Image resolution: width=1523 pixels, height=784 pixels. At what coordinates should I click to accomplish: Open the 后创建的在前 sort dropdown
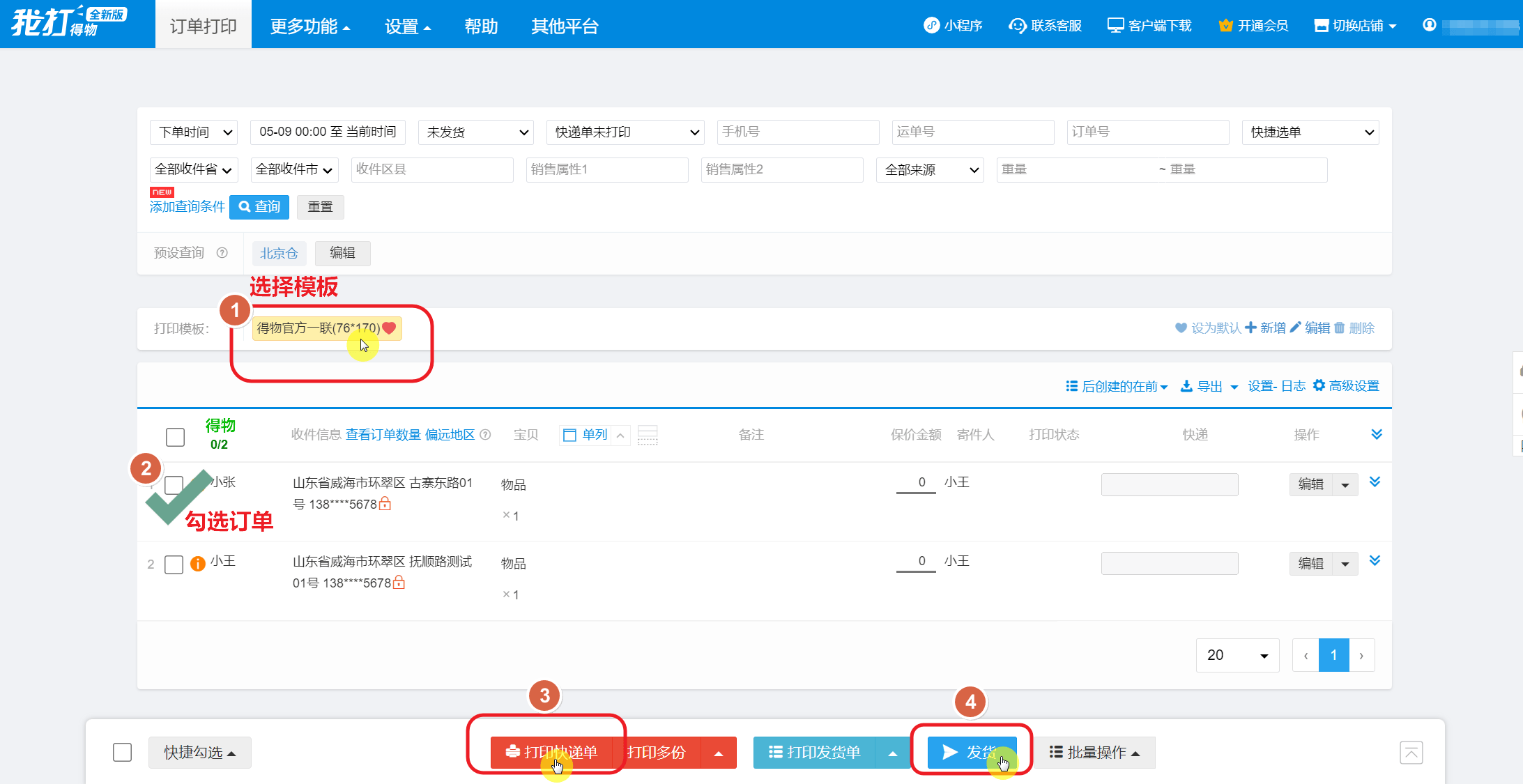click(1117, 386)
